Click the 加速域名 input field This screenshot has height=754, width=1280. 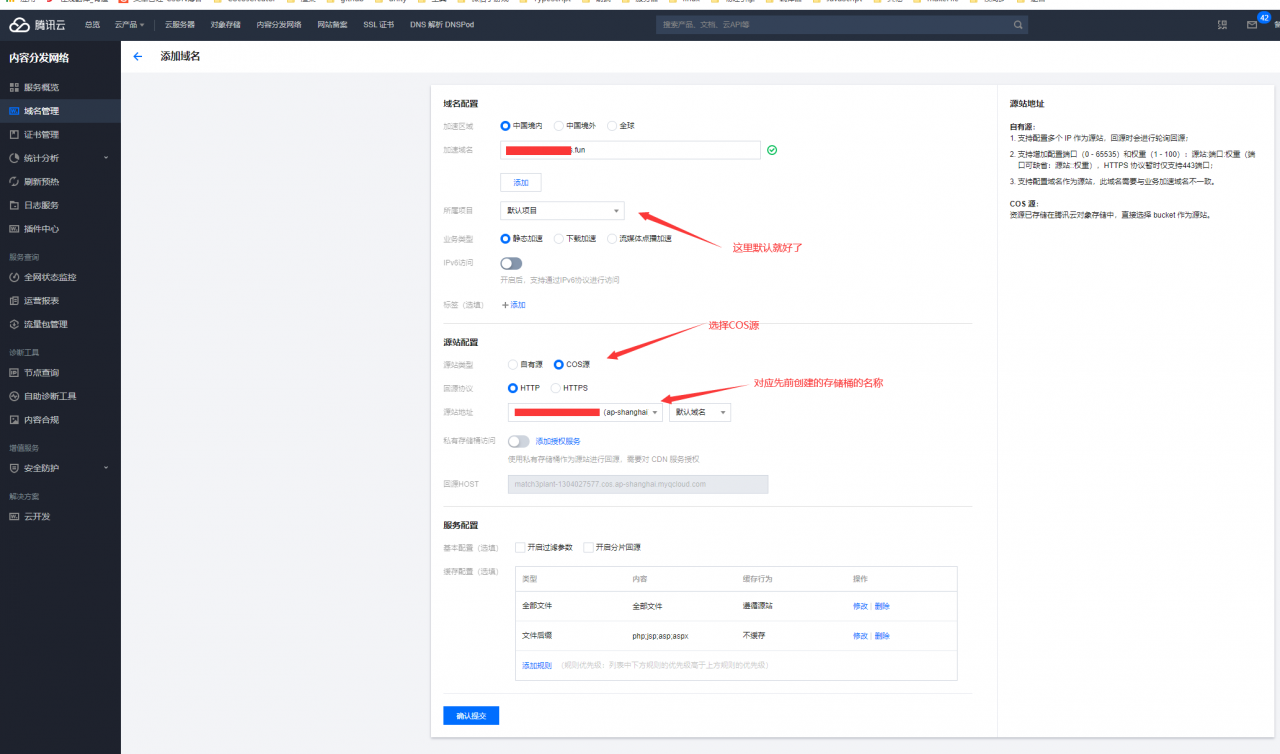(x=630, y=150)
